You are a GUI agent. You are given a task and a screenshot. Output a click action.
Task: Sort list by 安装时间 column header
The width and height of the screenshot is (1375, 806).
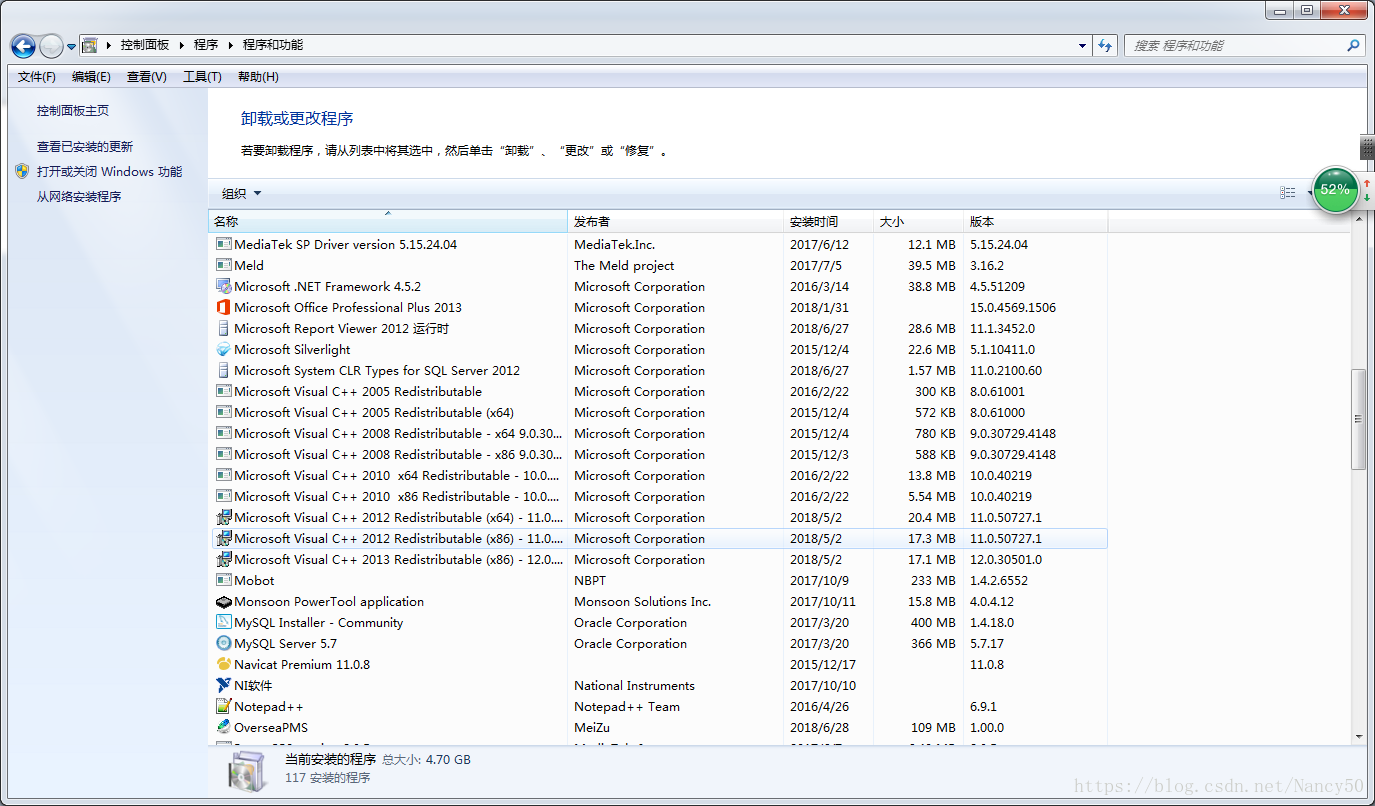coord(829,222)
